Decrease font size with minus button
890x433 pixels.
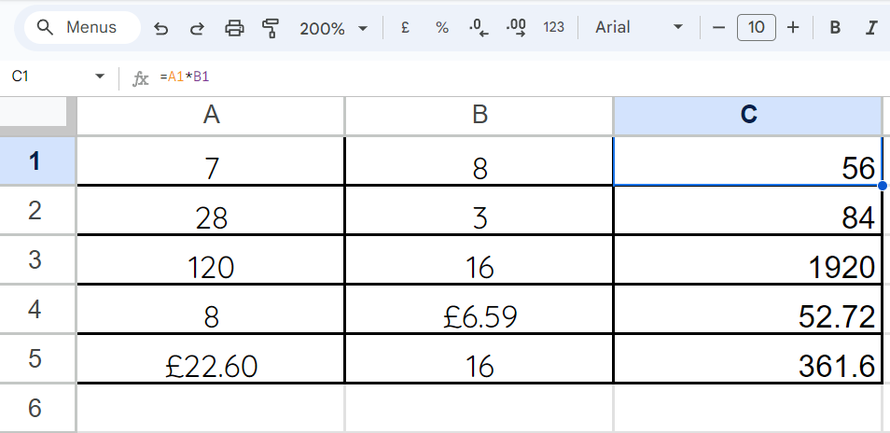719,27
